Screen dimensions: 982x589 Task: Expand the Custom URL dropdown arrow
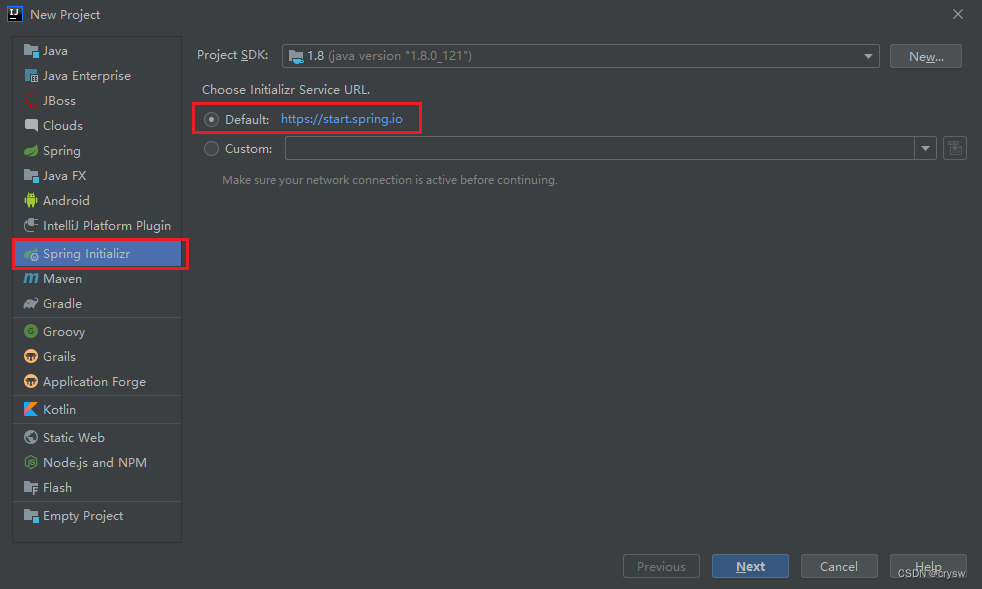(923, 149)
